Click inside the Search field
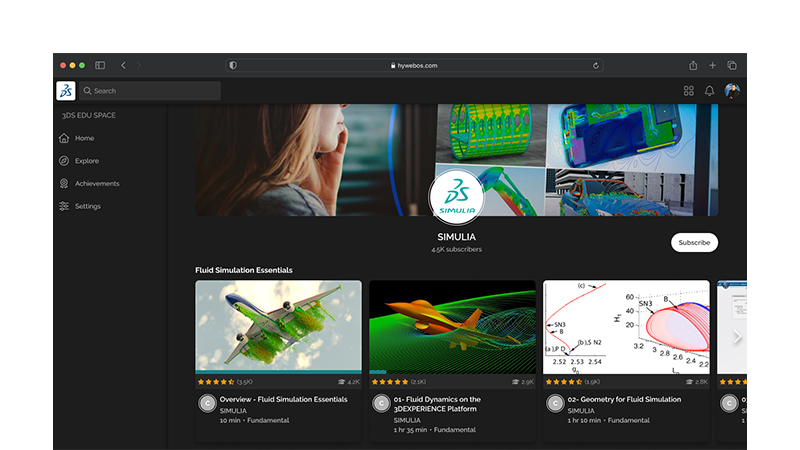Image resolution: width=800 pixels, height=450 pixels. click(150, 91)
